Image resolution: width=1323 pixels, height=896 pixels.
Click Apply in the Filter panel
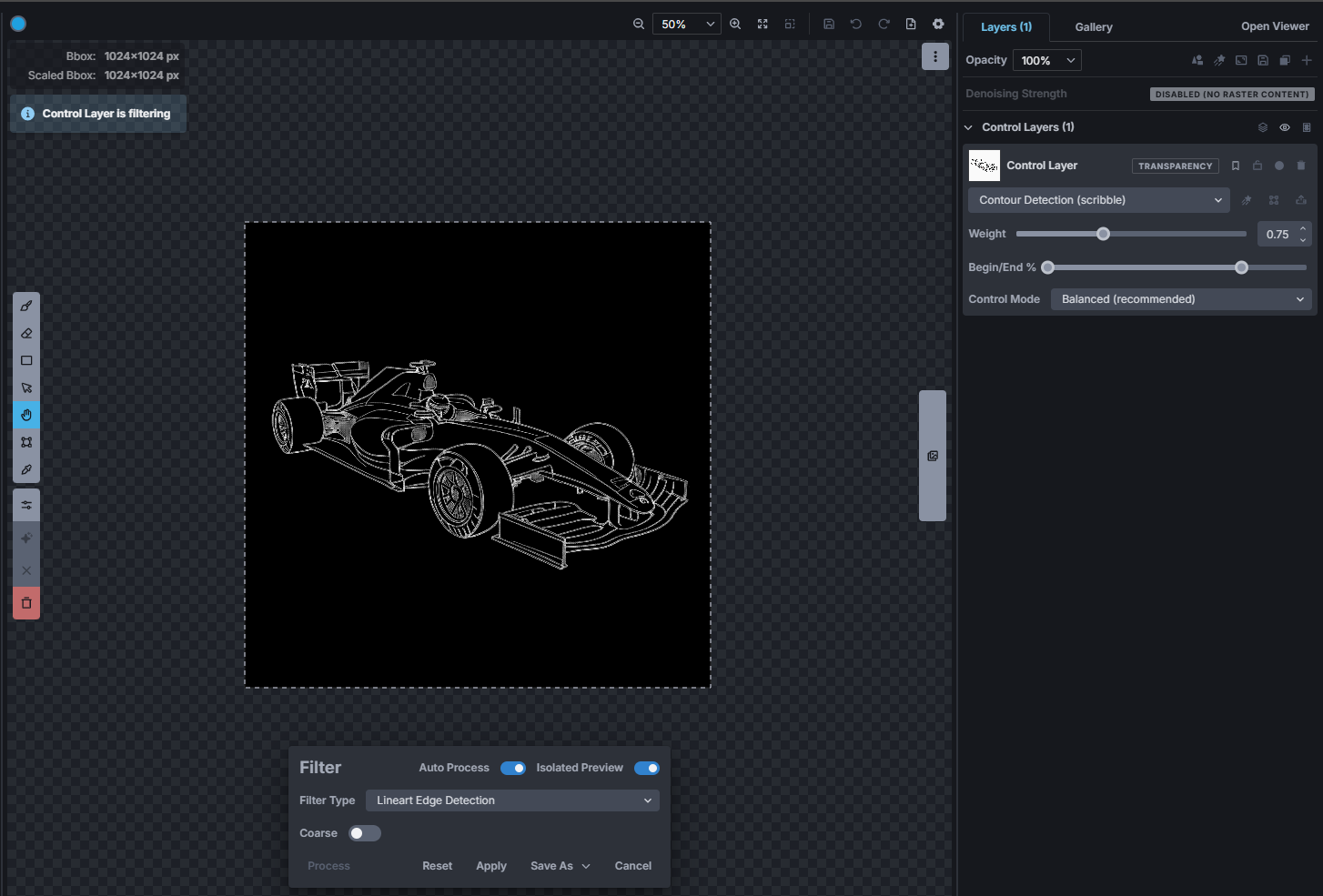(491, 866)
